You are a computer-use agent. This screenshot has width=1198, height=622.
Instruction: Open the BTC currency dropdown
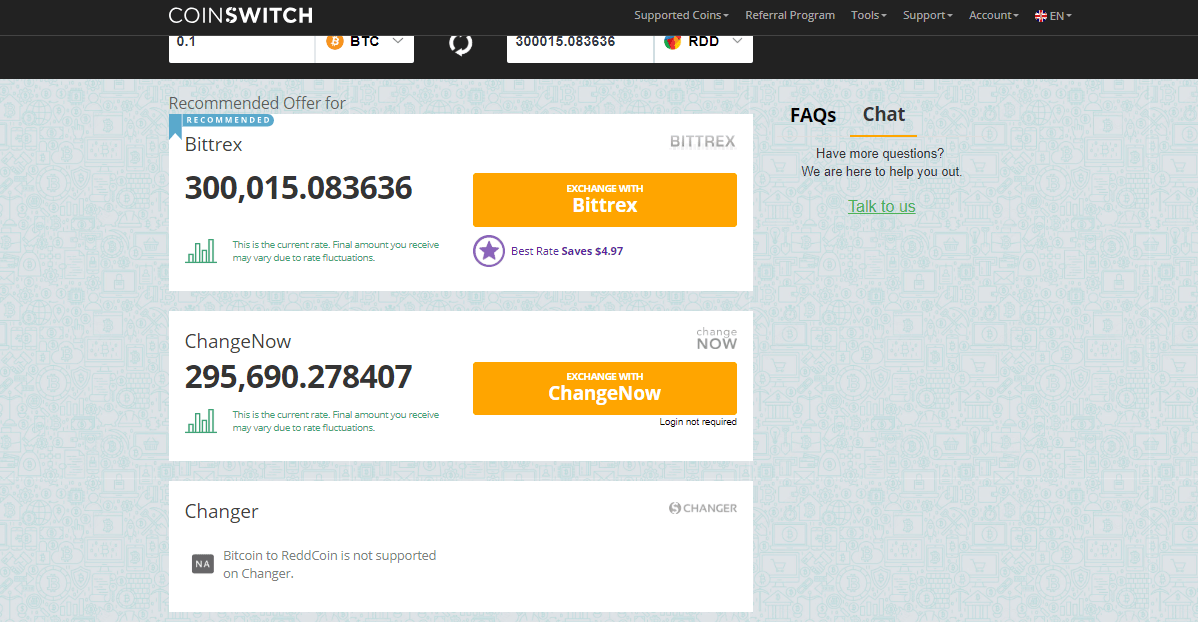coord(365,42)
